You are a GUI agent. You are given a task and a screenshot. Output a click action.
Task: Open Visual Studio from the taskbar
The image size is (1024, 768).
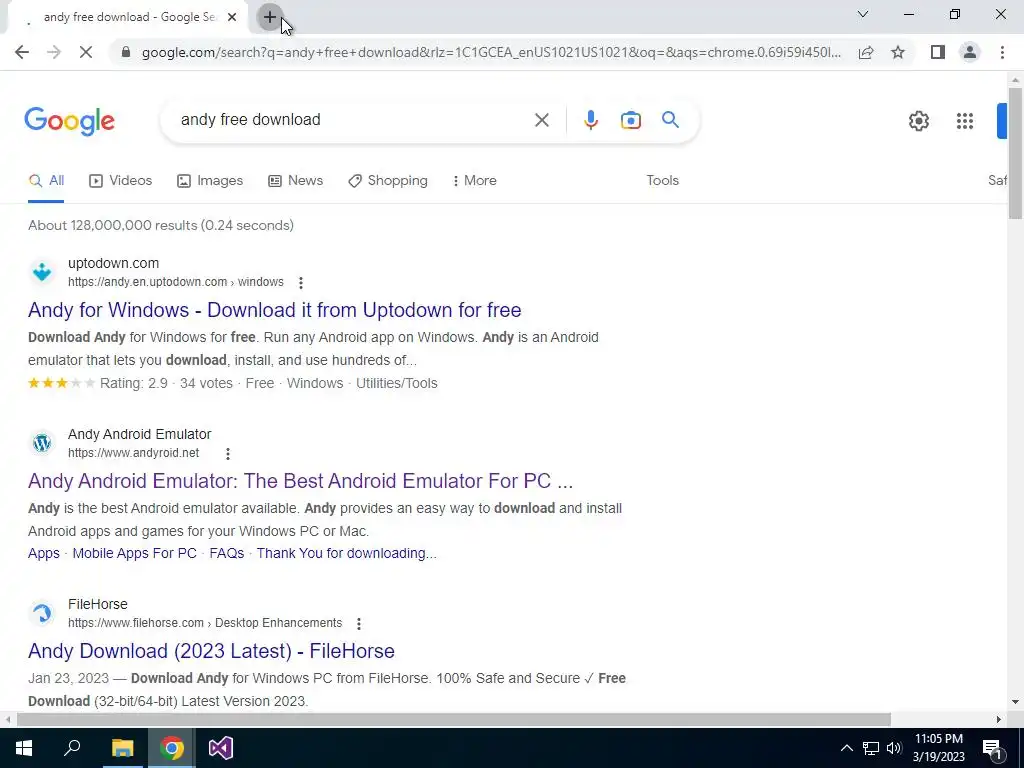(221, 748)
